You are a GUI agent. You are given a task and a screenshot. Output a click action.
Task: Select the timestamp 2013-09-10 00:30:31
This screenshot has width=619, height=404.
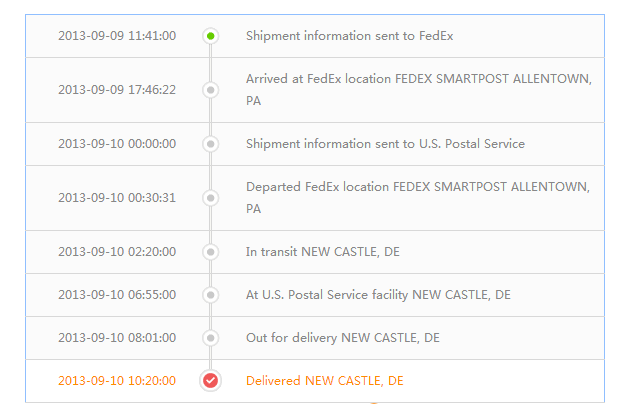(117, 198)
